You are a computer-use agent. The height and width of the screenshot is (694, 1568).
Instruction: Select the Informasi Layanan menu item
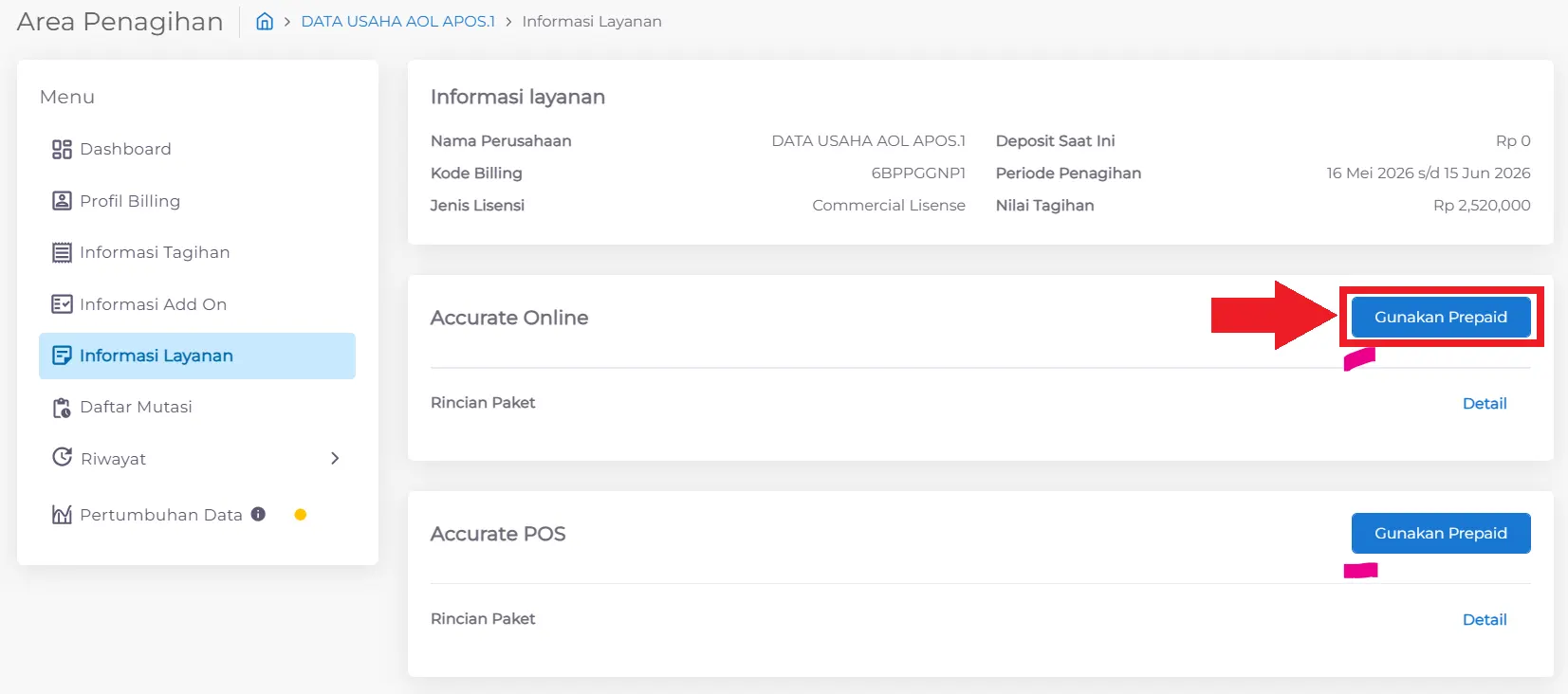click(197, 356)
